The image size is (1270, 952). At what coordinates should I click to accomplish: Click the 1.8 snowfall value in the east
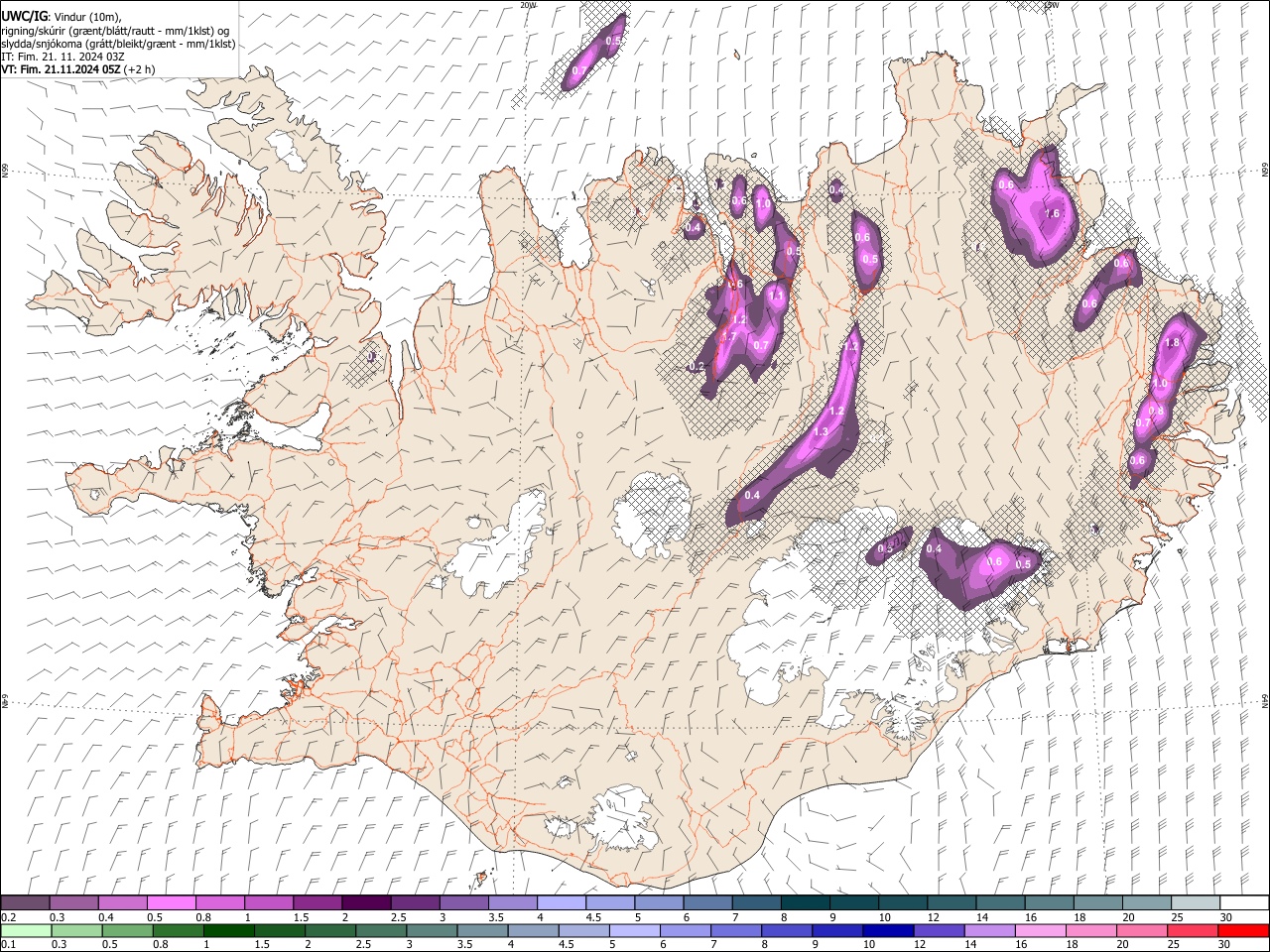pyautogui.click(x=1171, y=342)
